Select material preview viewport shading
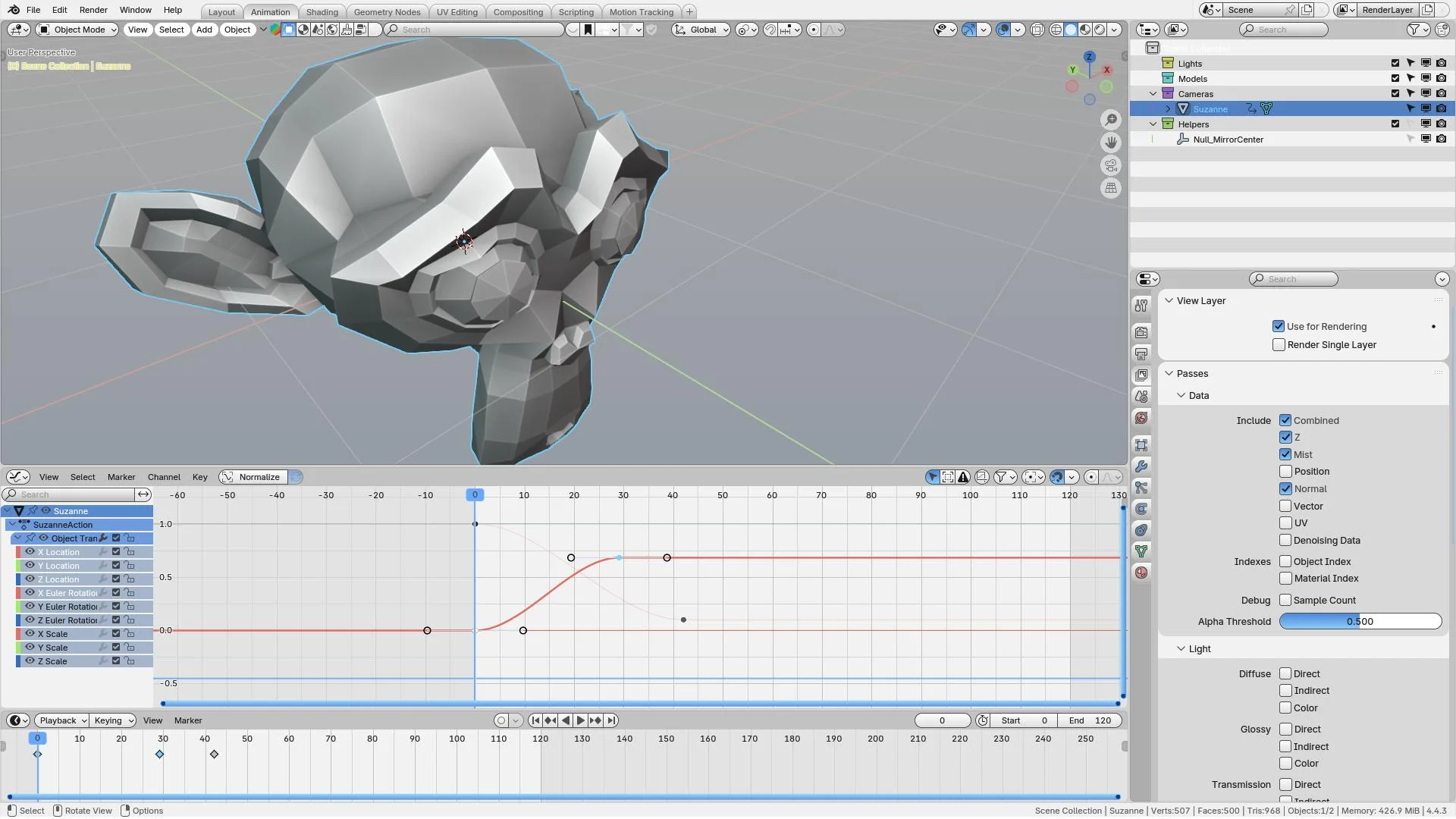1456x819 pixels. click(1085, 30)
